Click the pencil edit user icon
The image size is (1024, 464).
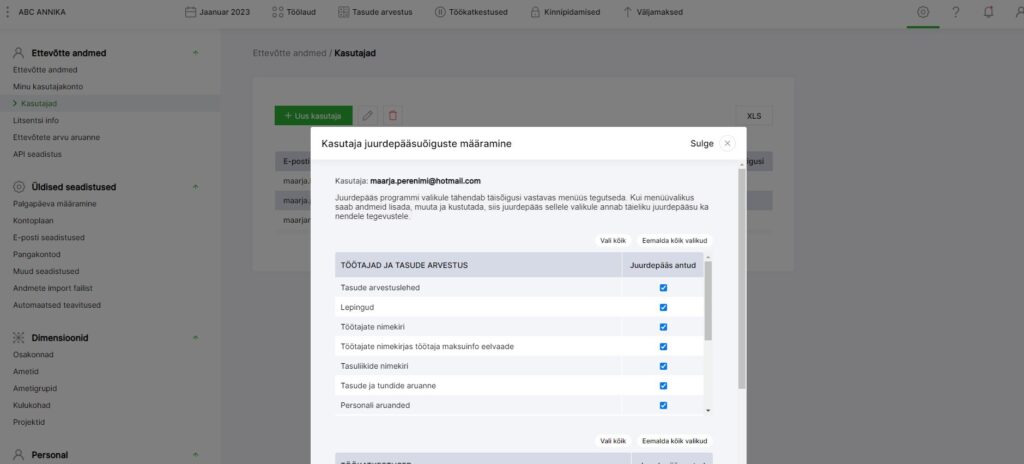tap(368, 116)
